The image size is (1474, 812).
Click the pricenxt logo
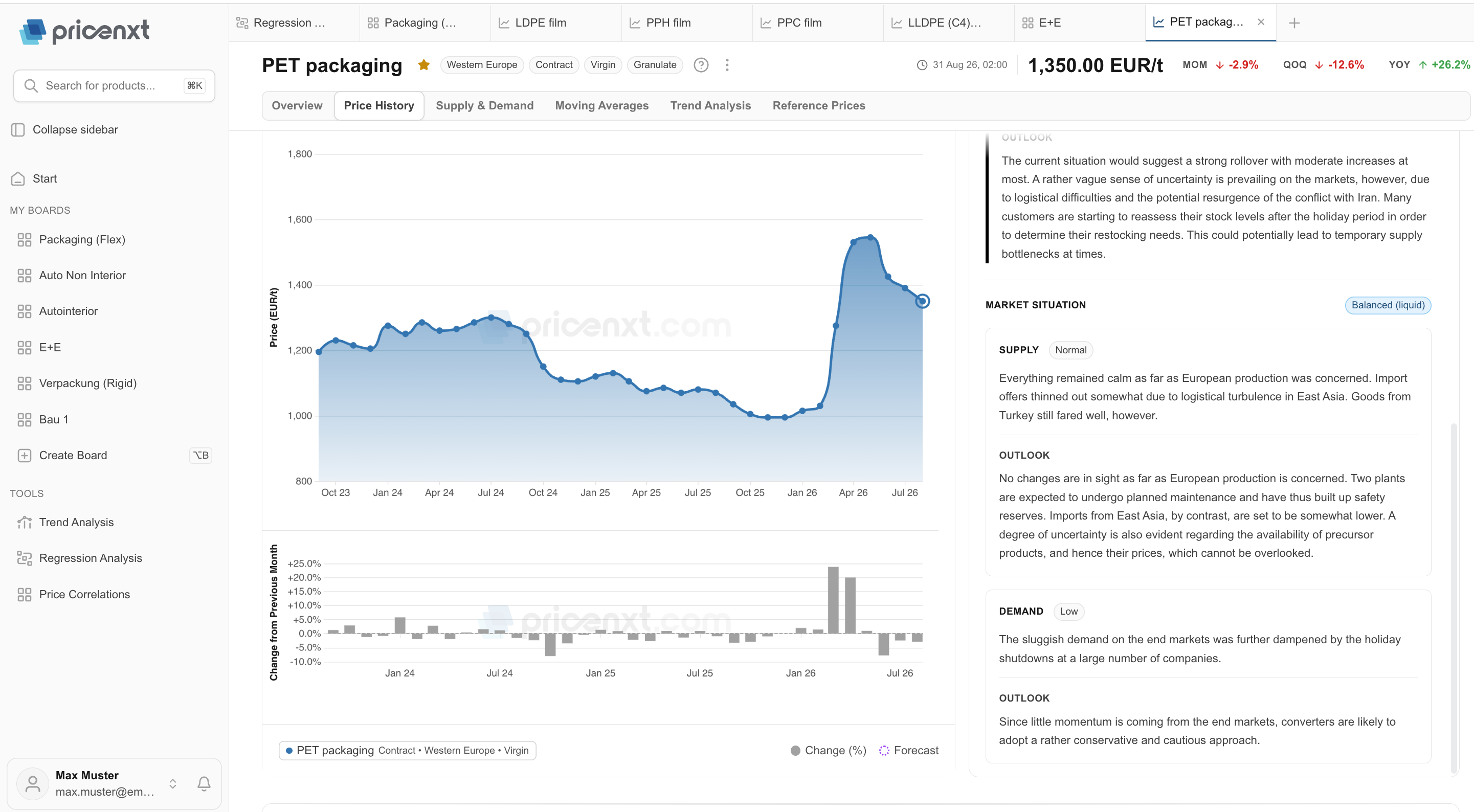pos(85,31)
